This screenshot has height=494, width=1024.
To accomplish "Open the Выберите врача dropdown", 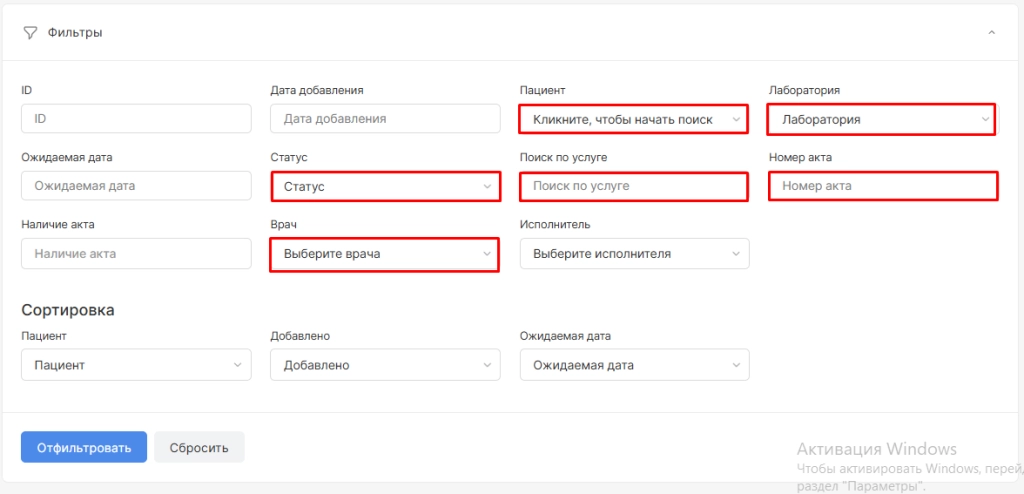I will 384,254.
